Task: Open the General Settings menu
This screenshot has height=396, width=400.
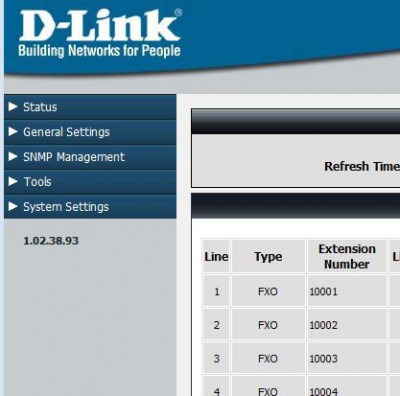Action: point(90,132)
